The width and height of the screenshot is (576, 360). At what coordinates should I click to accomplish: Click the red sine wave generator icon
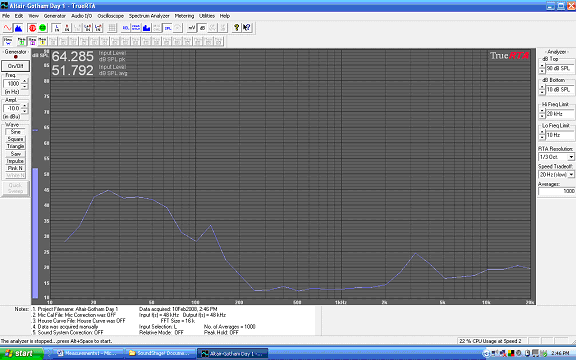[x=8, y=28]
